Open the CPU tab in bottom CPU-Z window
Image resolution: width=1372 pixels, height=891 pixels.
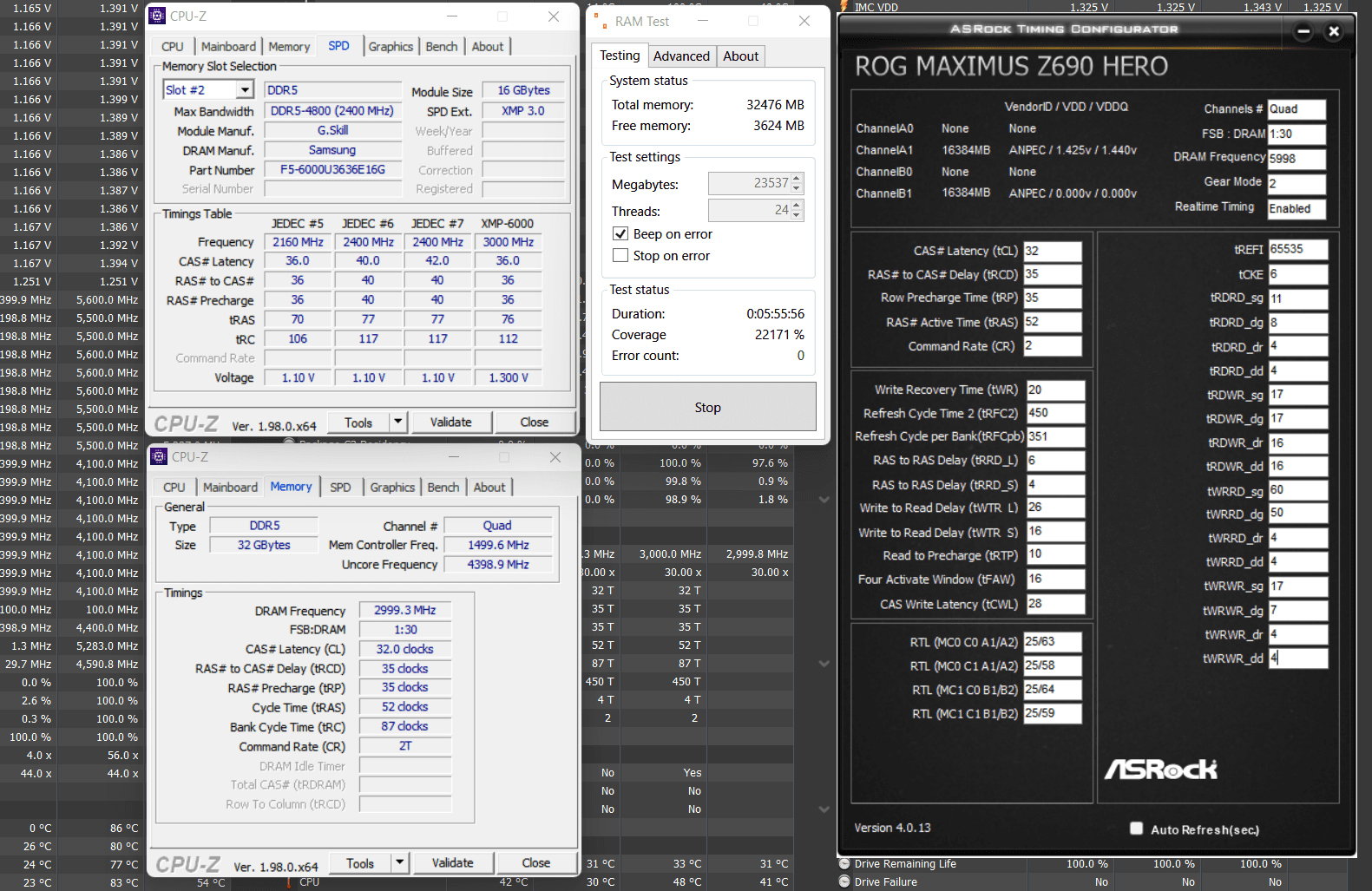(x=174, y=488)
